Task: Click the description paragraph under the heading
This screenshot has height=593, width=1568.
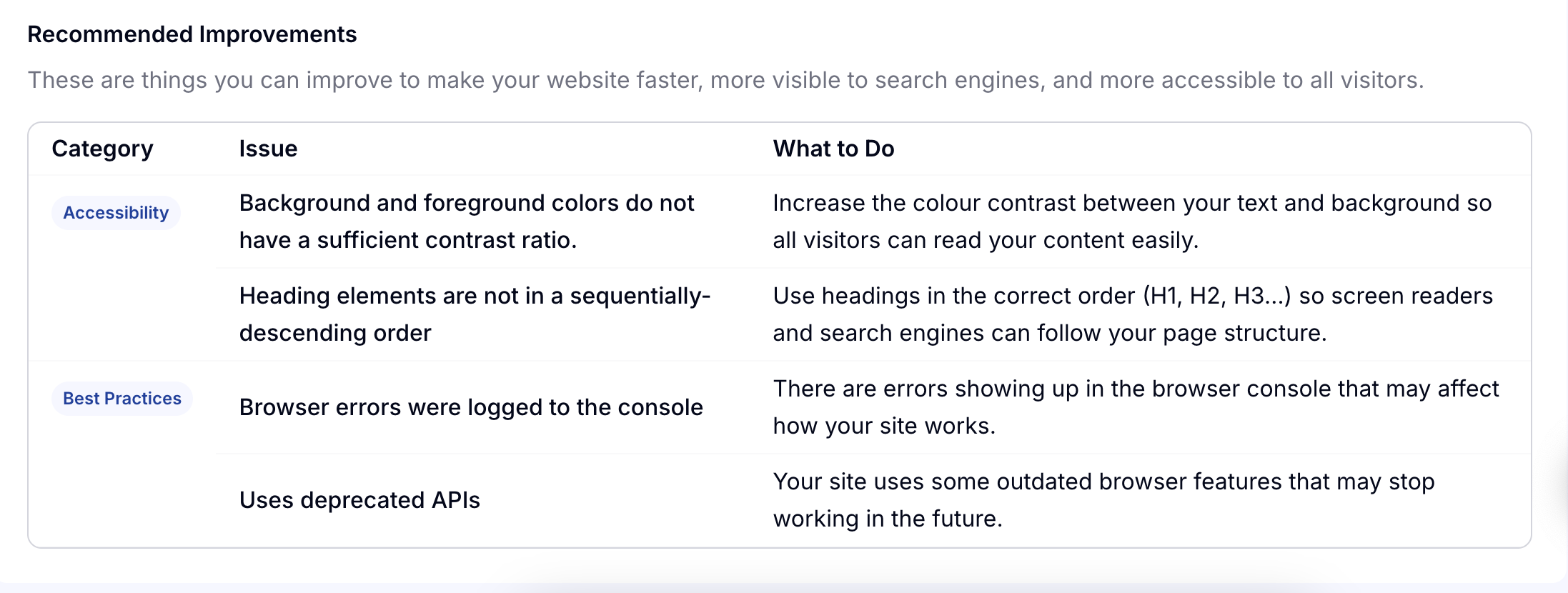Action: click(x=725, y=80)
